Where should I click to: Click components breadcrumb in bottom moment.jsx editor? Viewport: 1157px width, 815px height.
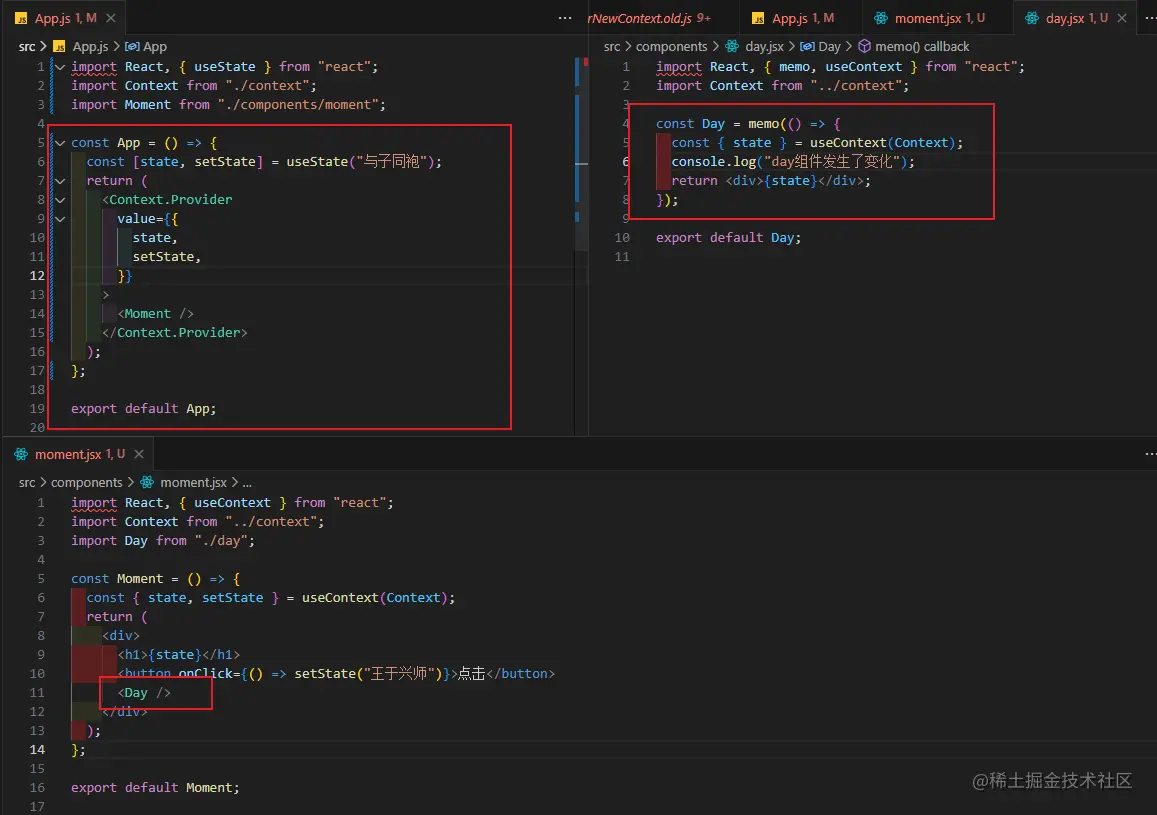tap(86, 482)
